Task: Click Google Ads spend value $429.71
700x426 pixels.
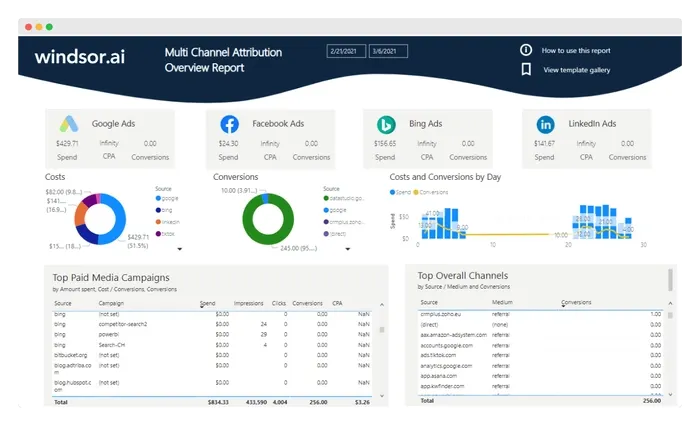Action: pos(67,143)
